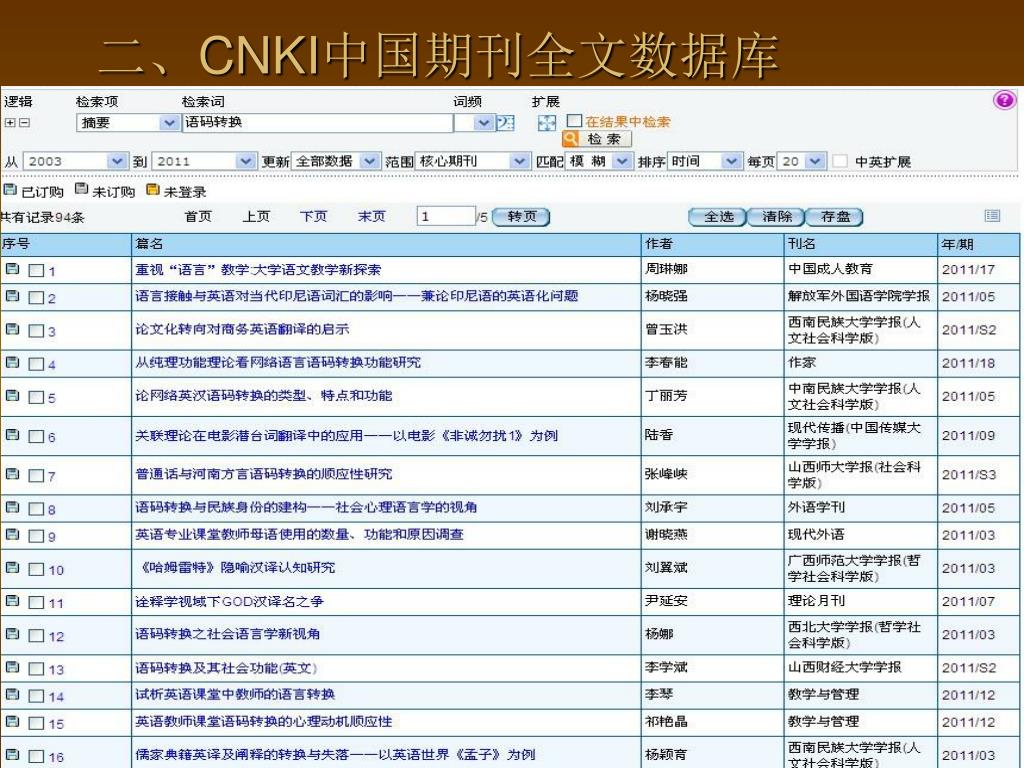Open the 排序 dropdown showing 时间
Screen dimensions: 1024x768
704,161
